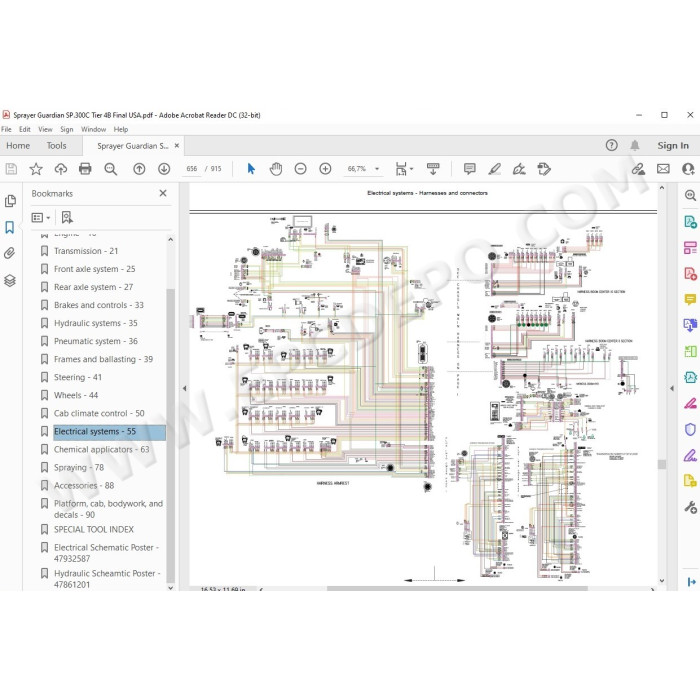Image resolution: width=700 pixels, height=700 pixels.
Task: Open the Add comment sticky note tool
Action: click(469, 169)
